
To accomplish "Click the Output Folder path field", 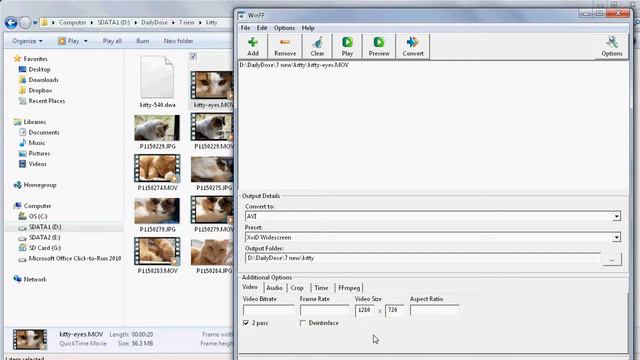I will click(x=423, y=258).
